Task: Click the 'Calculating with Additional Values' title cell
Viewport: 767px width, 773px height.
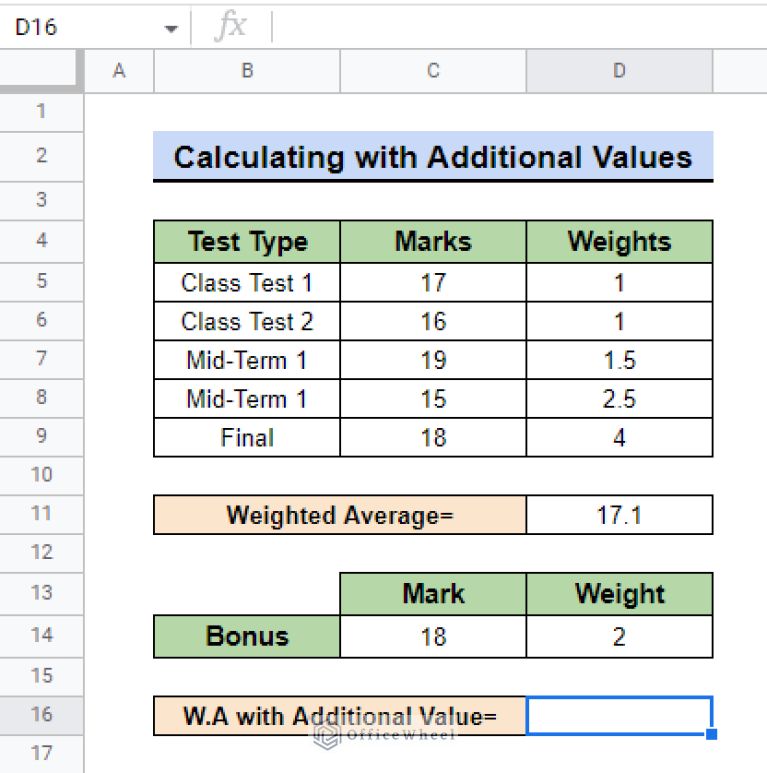Action: (x=433, y=157)
